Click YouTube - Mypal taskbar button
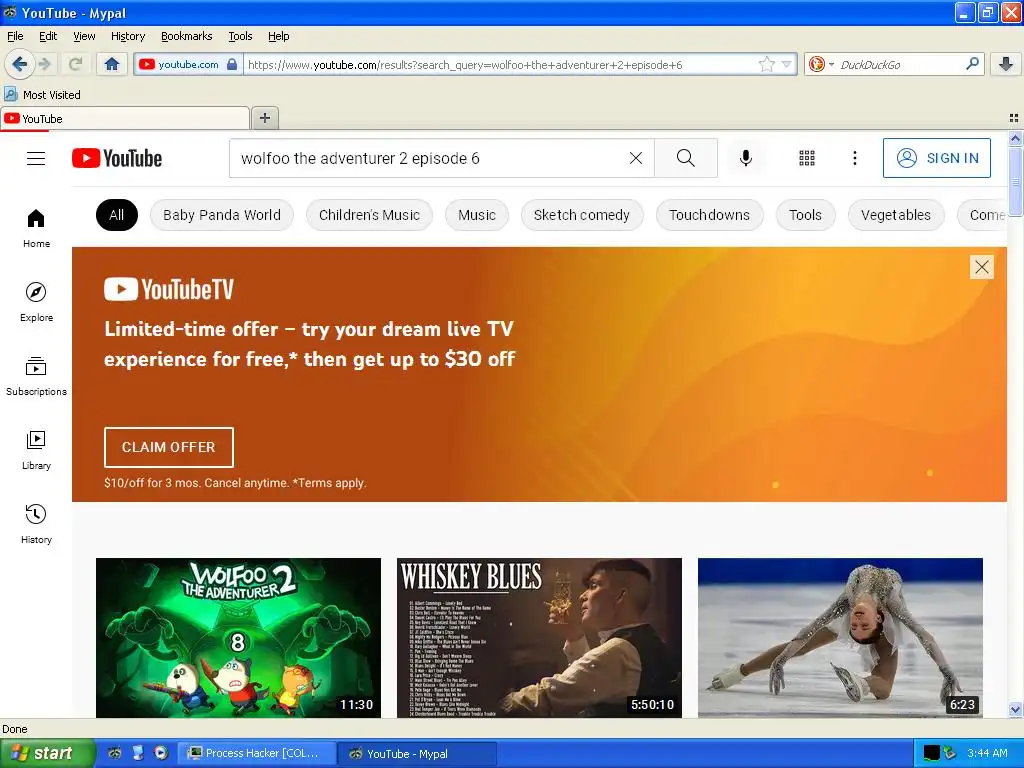Image resolution: width=1024 pixels, height=768 pixels. [417, 754]
